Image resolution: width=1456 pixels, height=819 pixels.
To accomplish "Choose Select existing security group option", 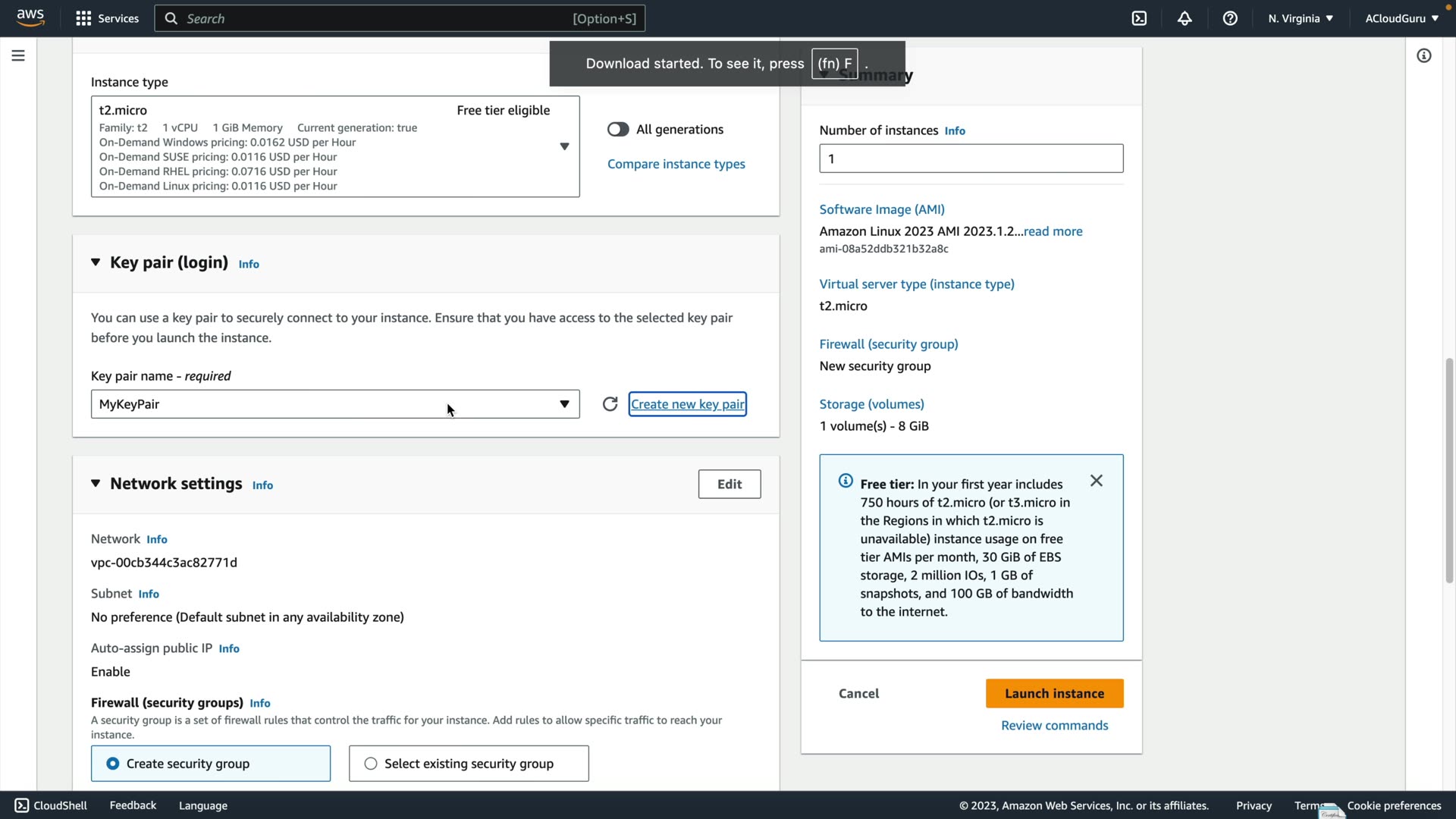I will pos(371,764).
